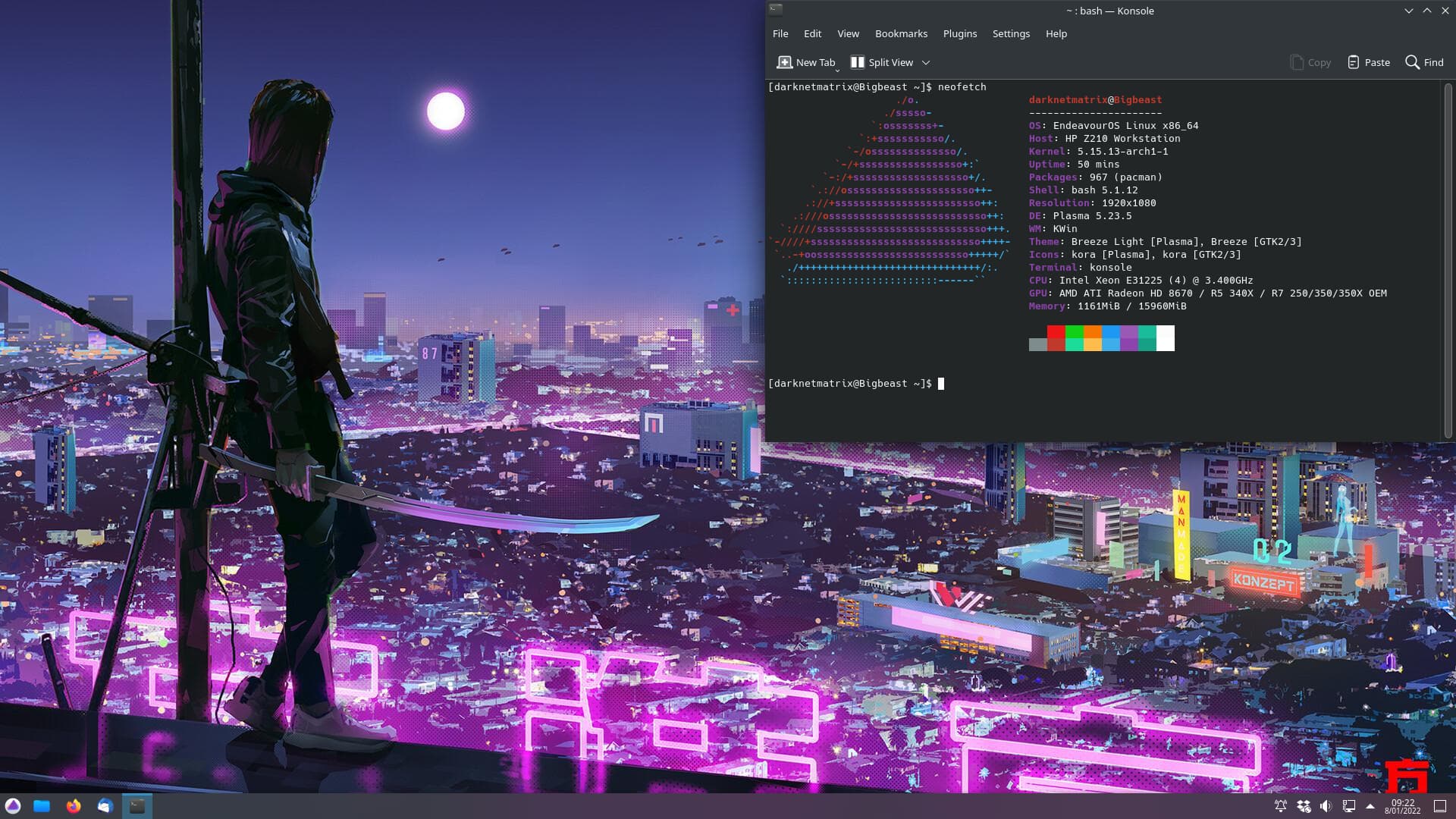1456x819 pixels.
Task: Maximize the Konsole window
Action: (x=1426, y=11)
